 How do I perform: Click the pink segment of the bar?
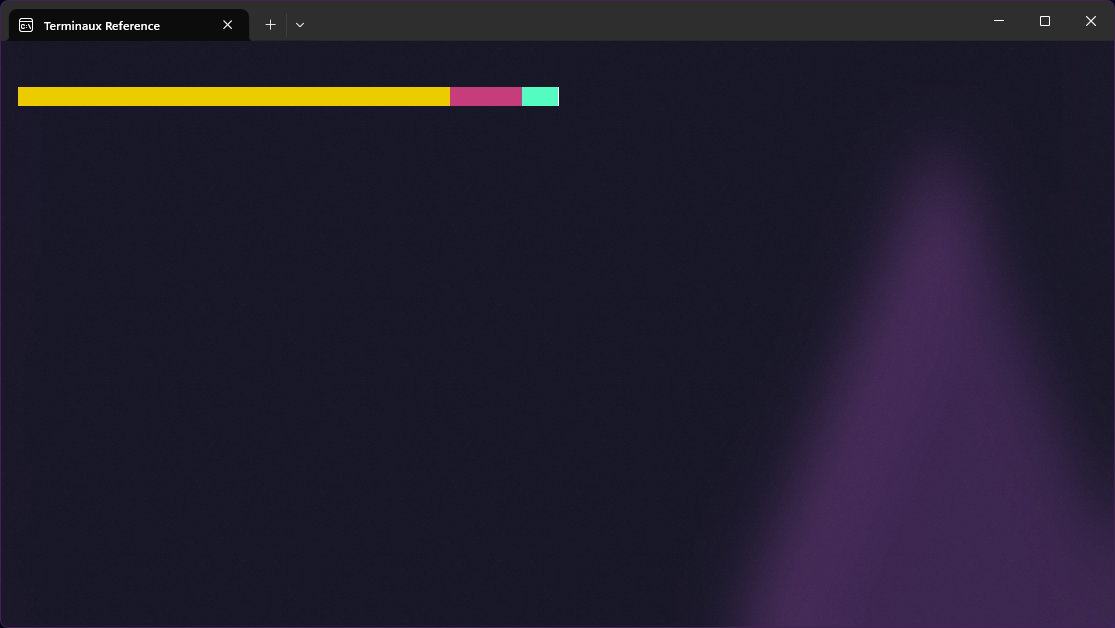point(485,96)
